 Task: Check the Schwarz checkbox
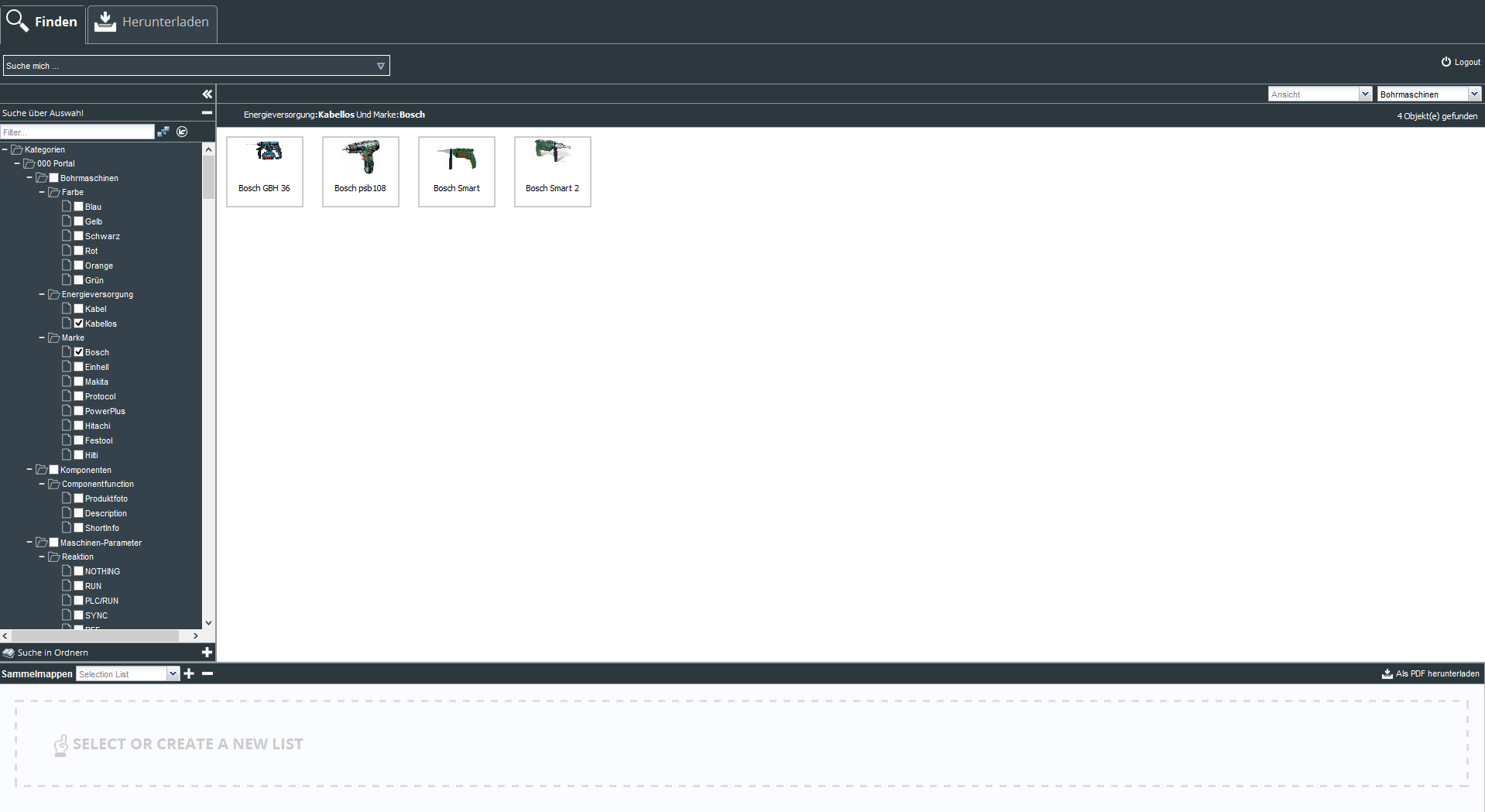pyautogui.click(x=79, y=236)
